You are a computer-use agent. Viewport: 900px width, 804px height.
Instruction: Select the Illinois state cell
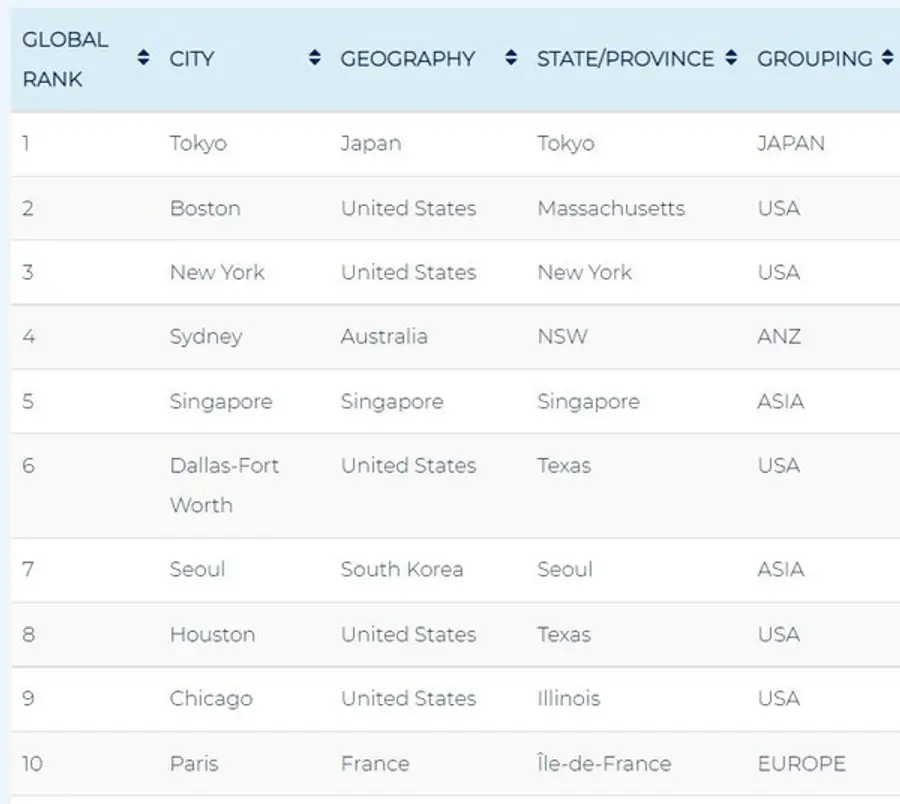(x=568, y=698)
